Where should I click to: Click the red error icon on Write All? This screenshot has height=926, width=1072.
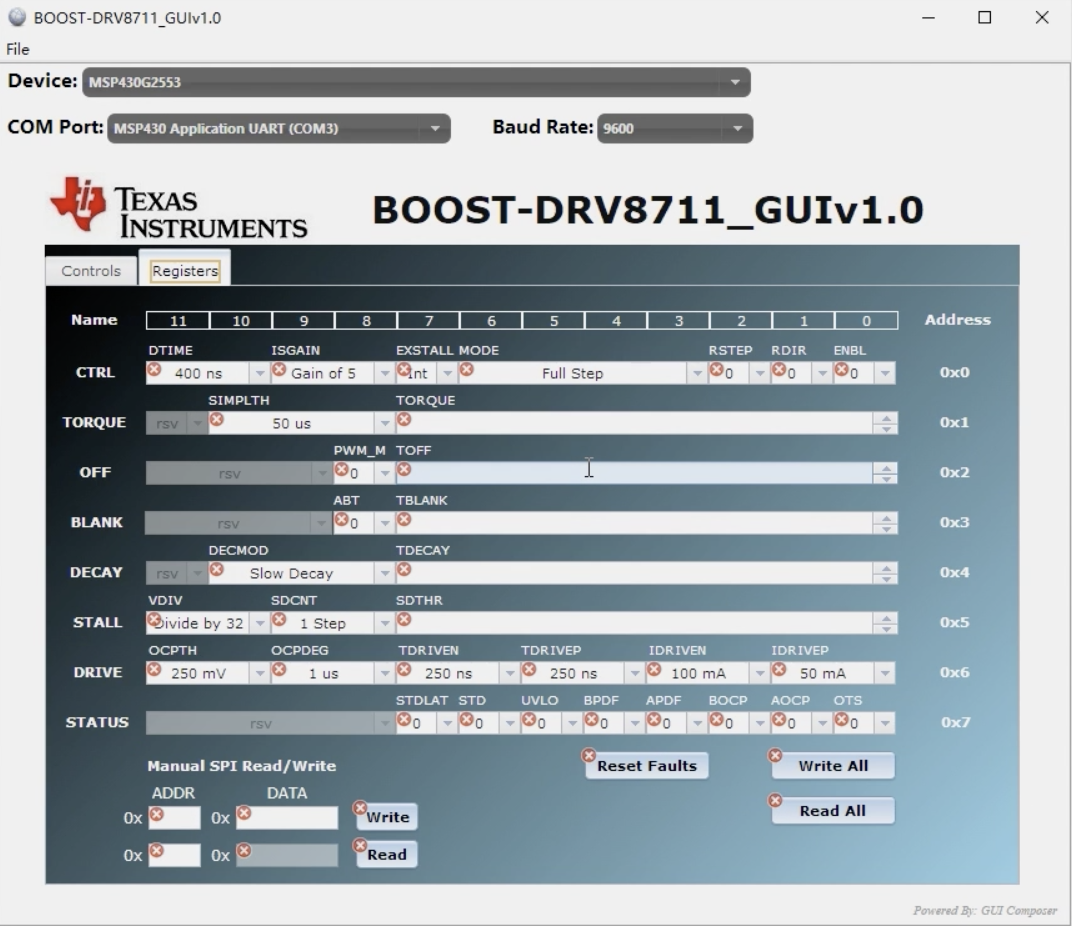click(773, 757)
